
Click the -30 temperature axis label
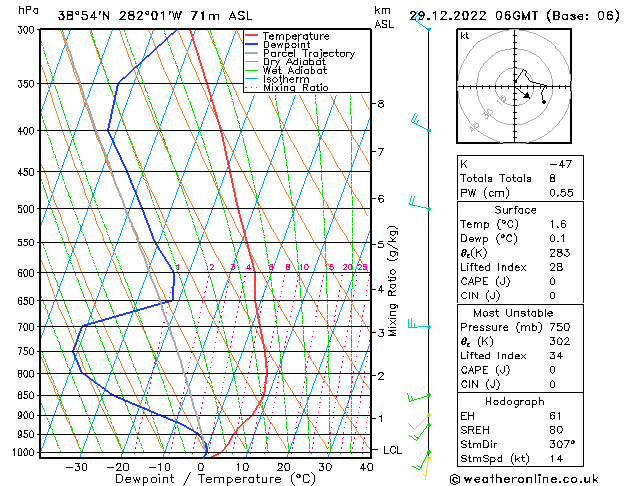[x=77, y=467]
